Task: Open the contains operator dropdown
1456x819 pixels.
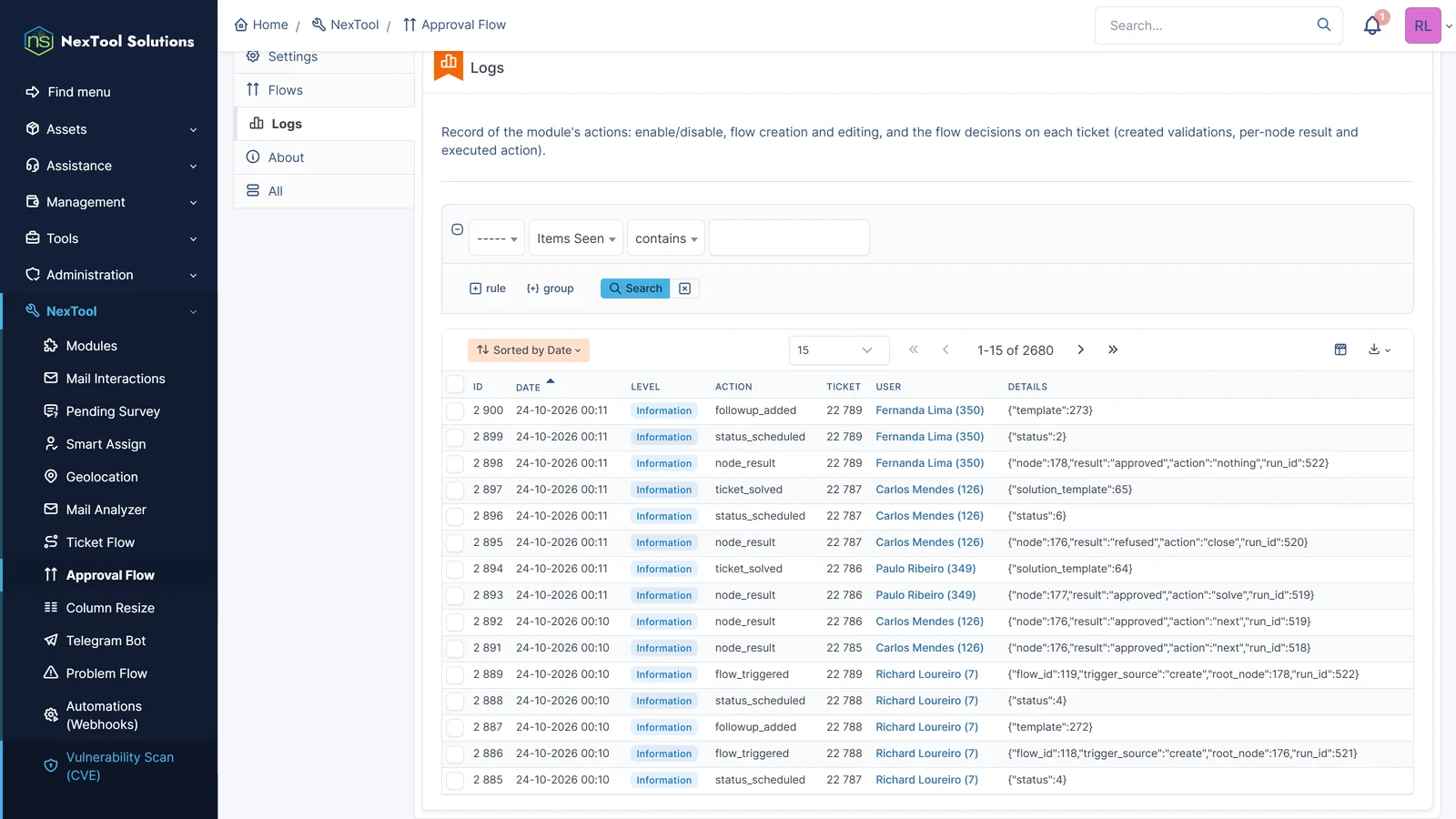Action: point(666,238)
